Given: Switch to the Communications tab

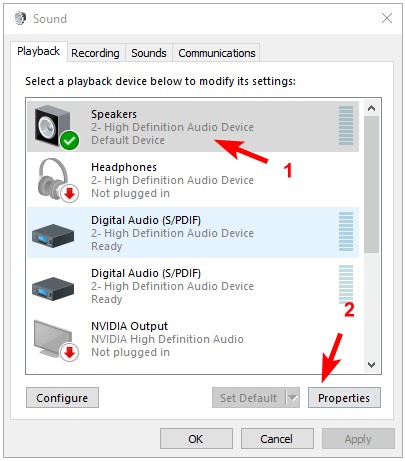Looking at the screenshot, I should (x=217, y=53).
